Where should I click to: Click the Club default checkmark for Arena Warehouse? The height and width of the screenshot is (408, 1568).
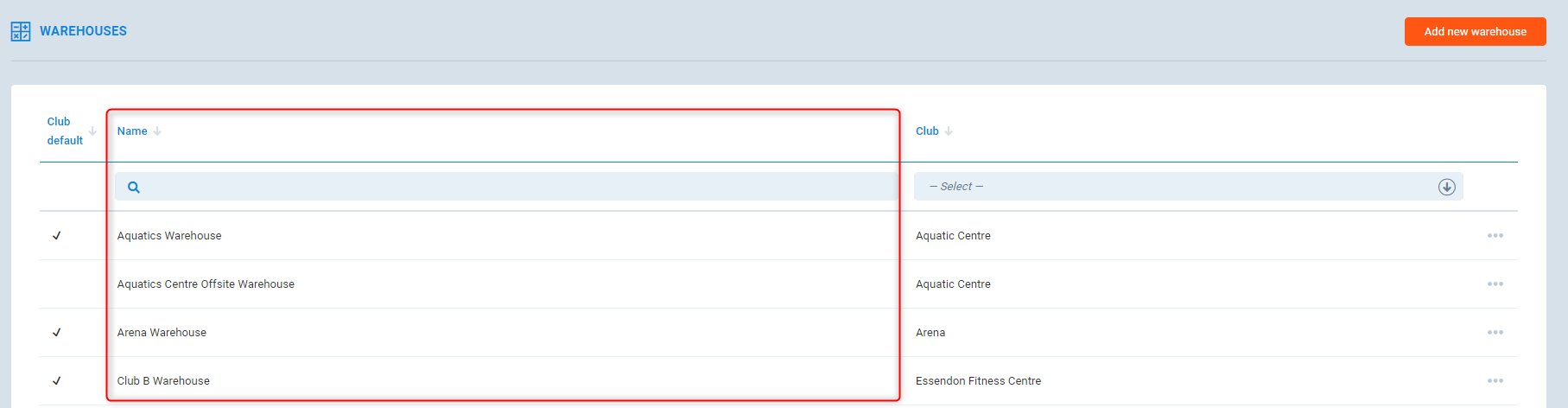tap(57, 333)
